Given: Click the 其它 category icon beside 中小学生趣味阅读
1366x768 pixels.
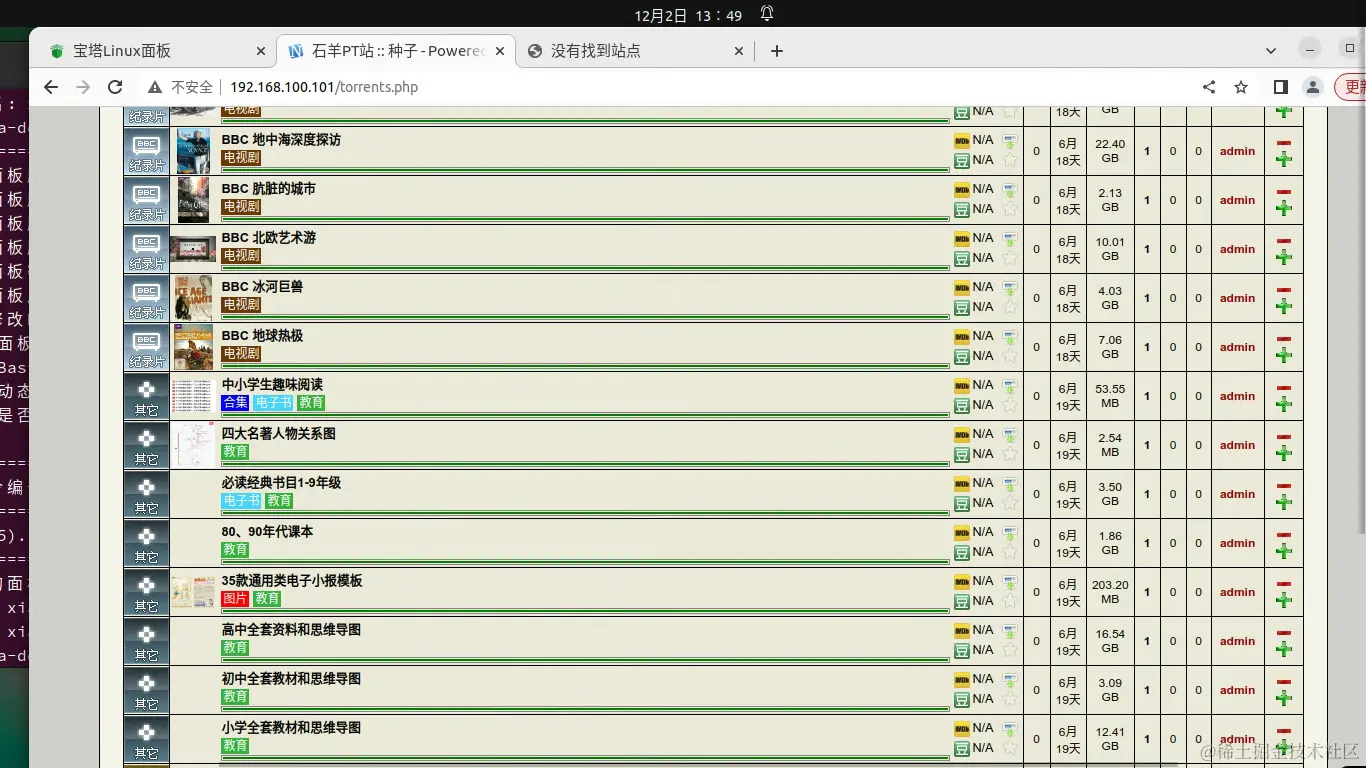Looking at the screenshot, I should pyautogui.click(x=146, y=396).
